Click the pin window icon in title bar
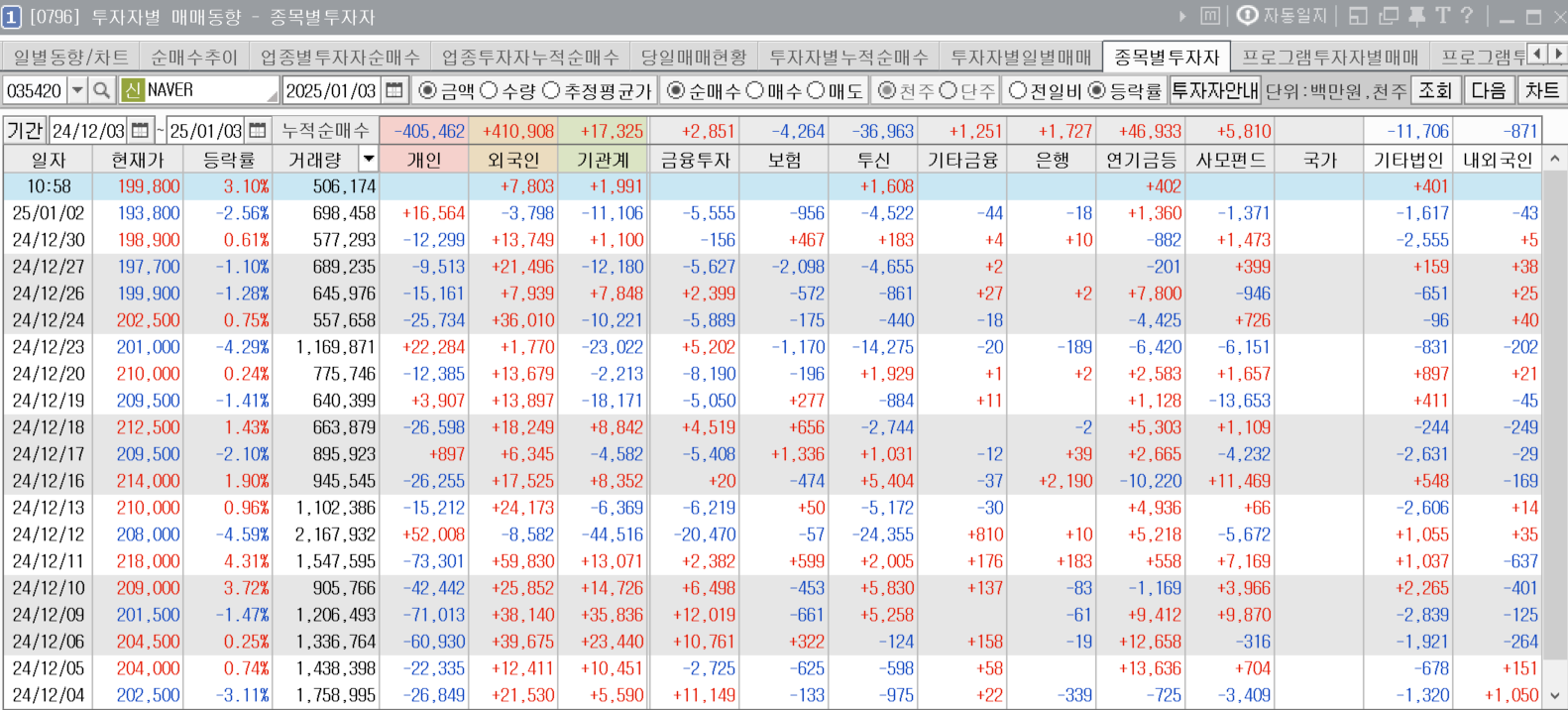 click(1416, 16)
